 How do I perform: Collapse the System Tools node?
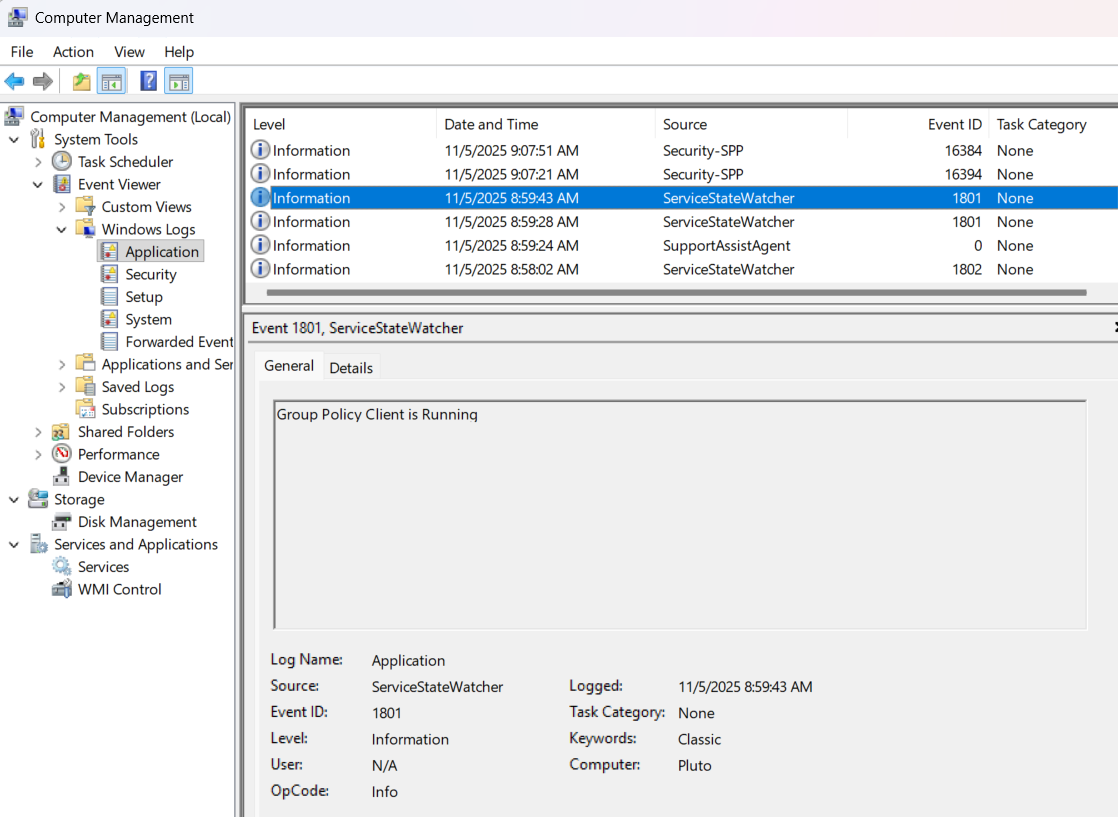pyautogui.click(x=14, y=140)
